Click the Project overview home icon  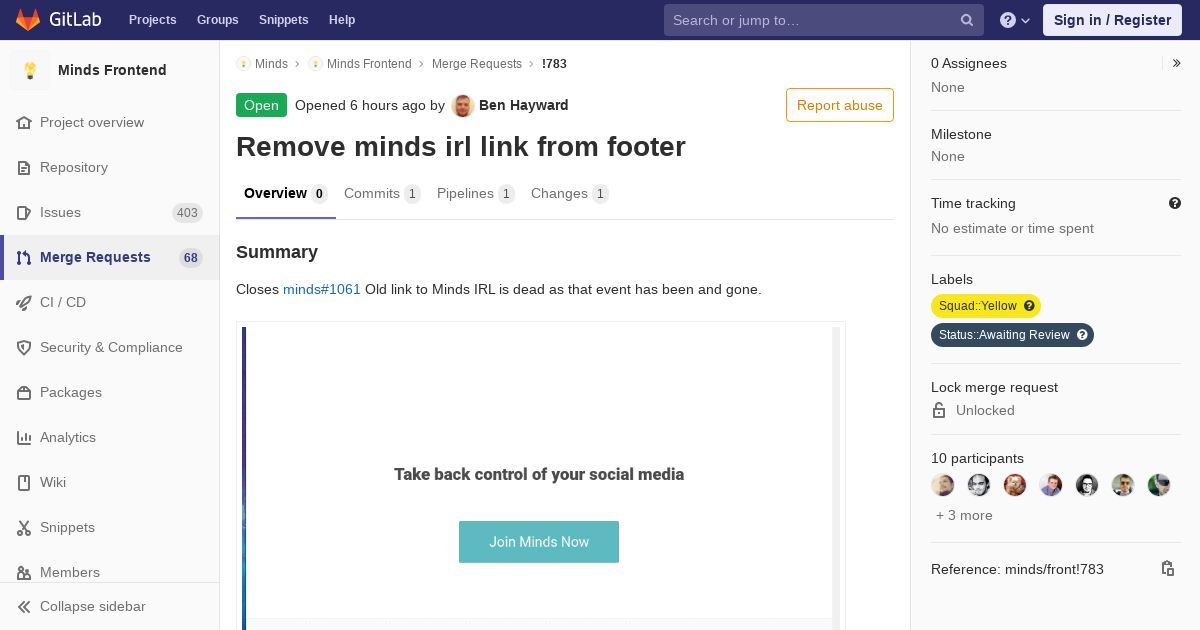[24, 123]
